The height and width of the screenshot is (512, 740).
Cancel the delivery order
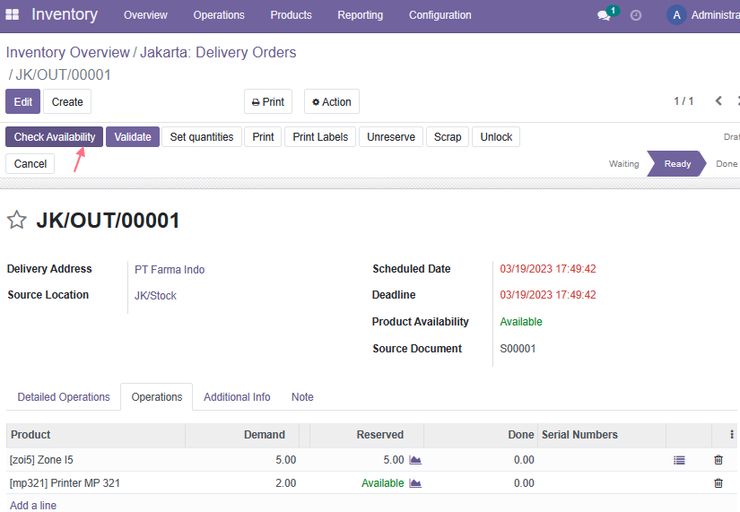point(30,164)
